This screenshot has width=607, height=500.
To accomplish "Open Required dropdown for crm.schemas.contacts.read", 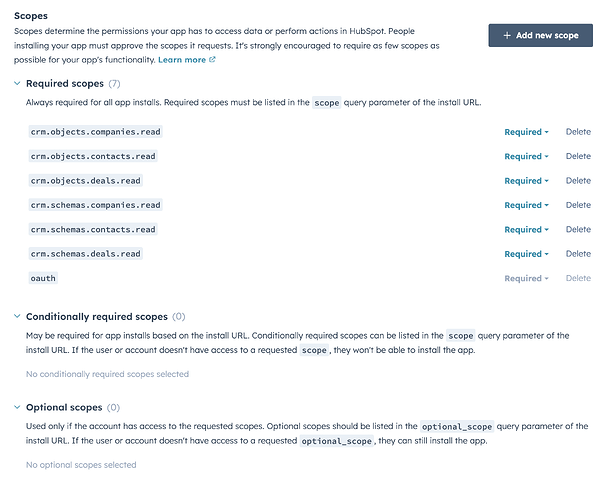I will 526,230.
